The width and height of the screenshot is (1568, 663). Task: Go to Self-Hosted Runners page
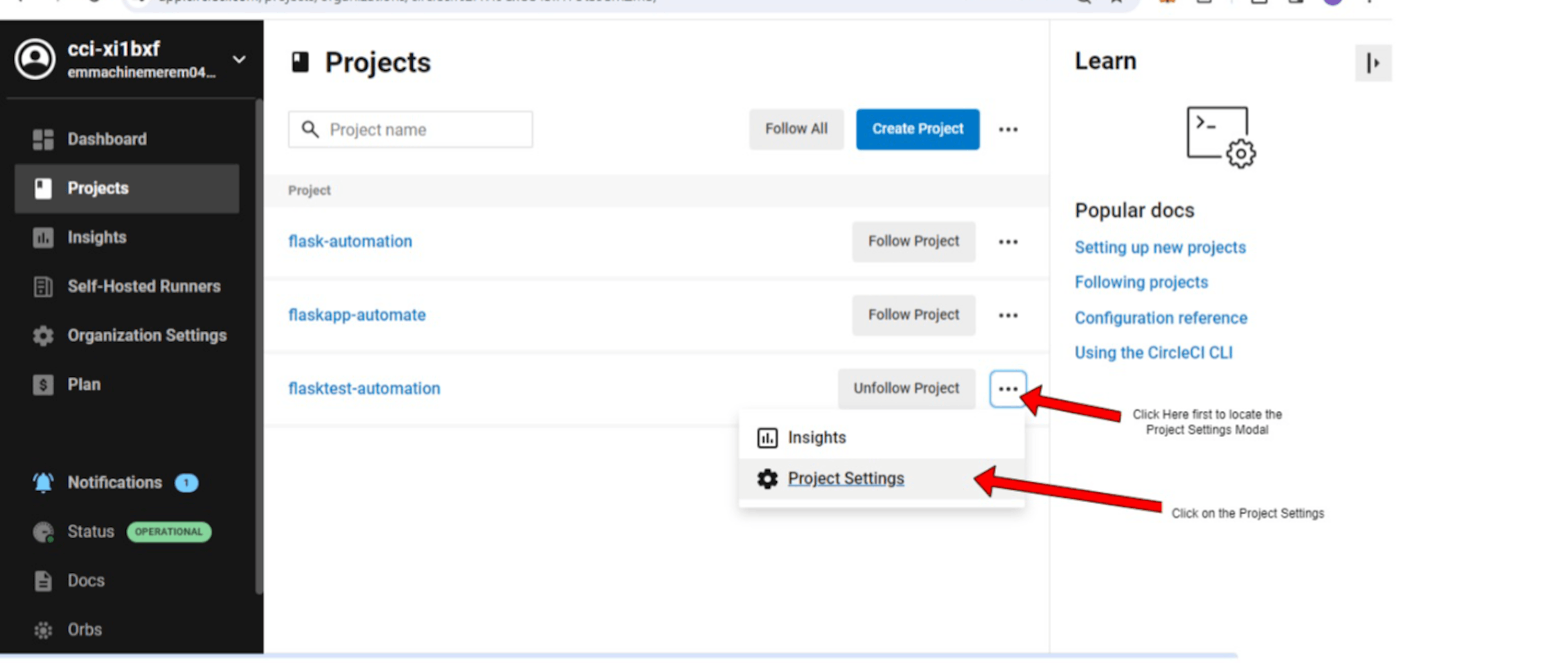(127, 287)
